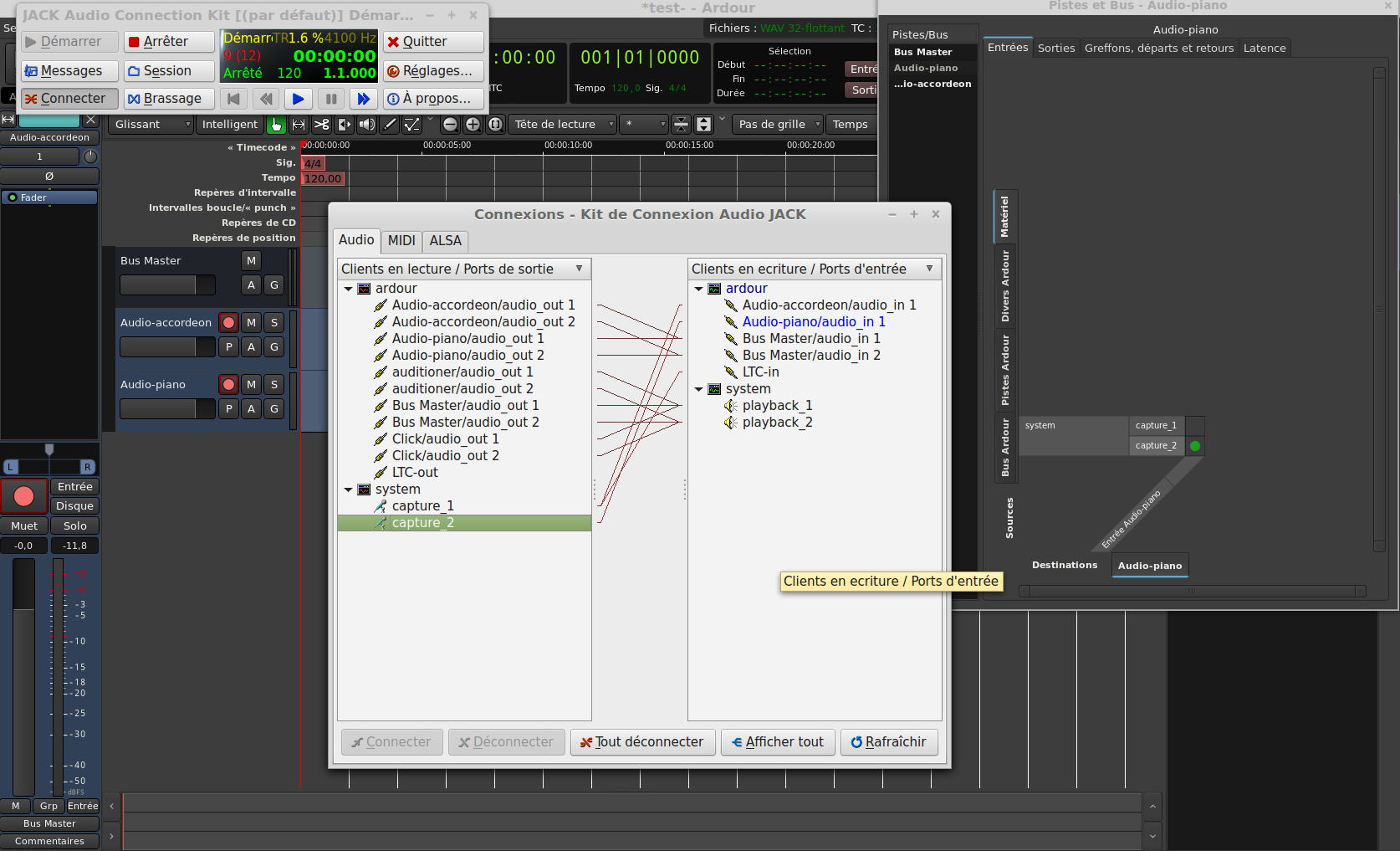Select the Grab (hand) tool in Ardour
This screenshot has width=1400, height=851.
[276, 125]
